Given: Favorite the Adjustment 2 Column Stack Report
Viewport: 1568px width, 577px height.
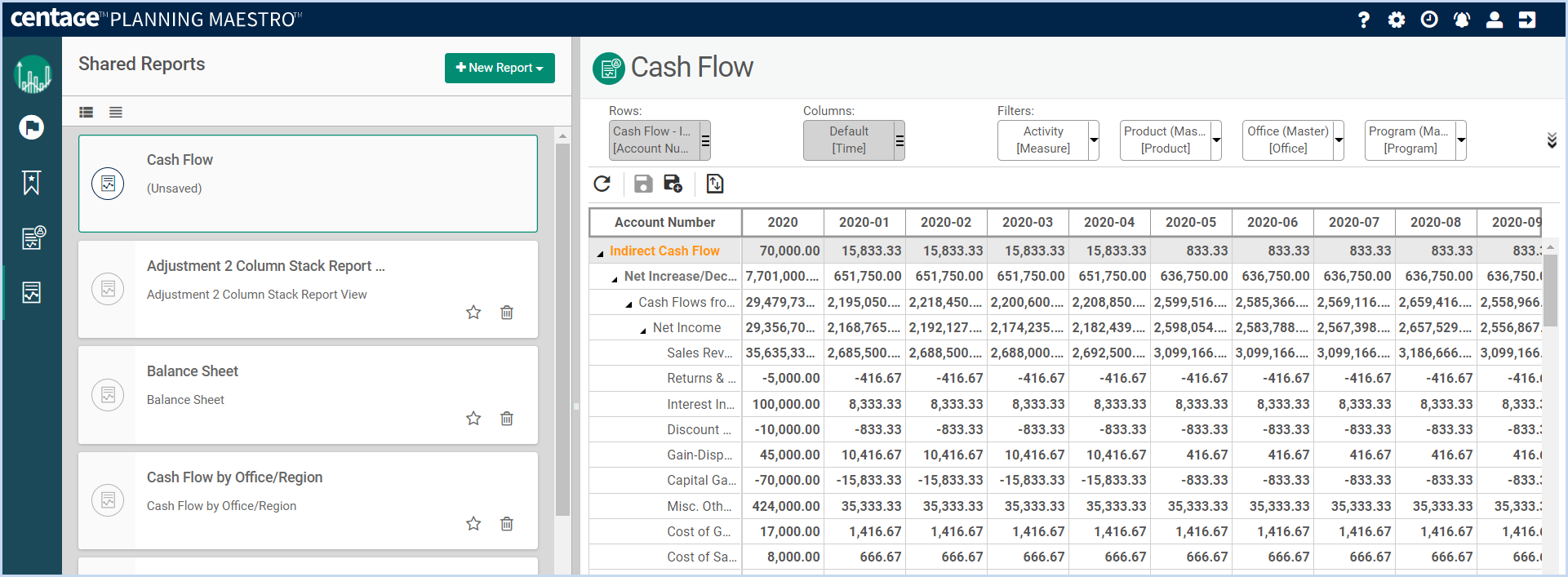Looking at the screenshot, I should (x=473, y=313).
